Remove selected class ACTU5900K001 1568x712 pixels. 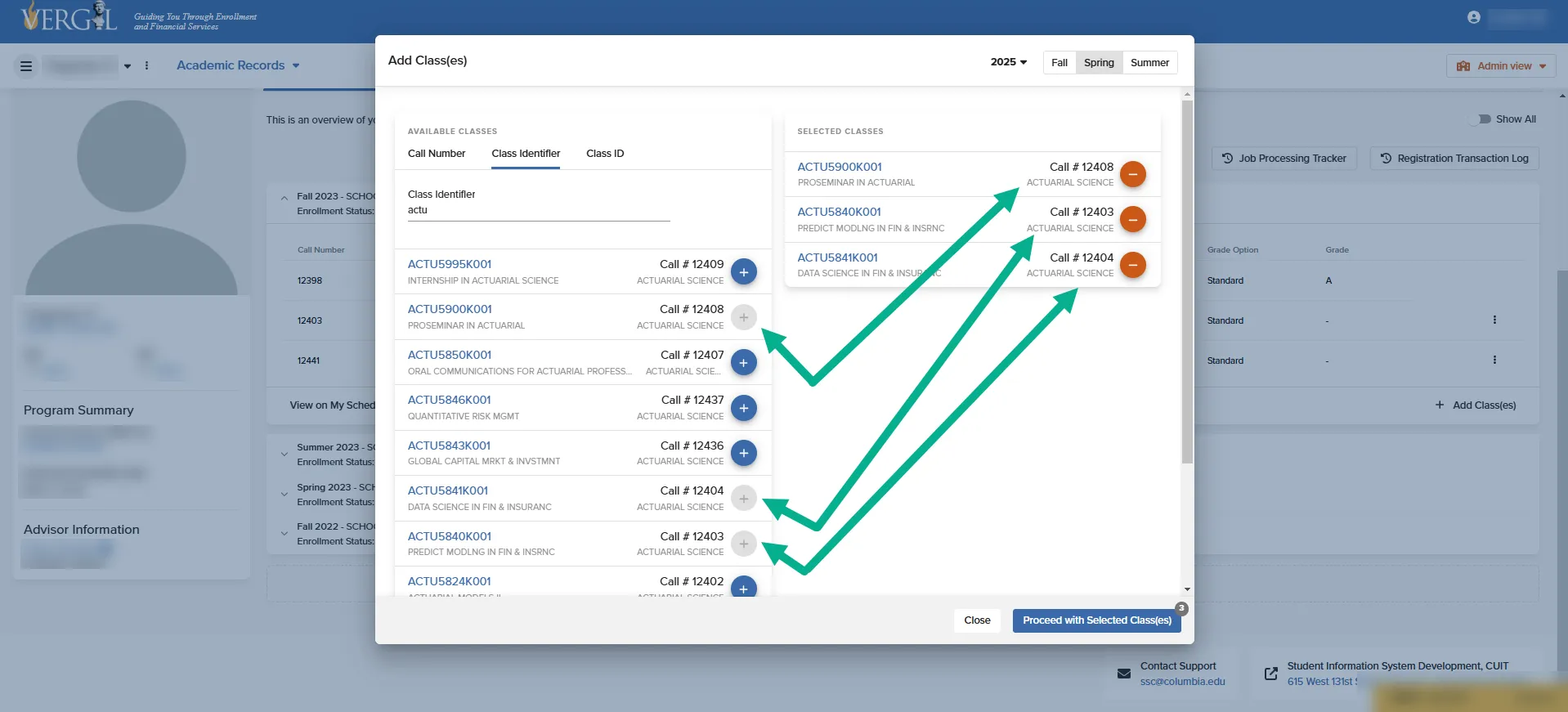[1132, 174]
